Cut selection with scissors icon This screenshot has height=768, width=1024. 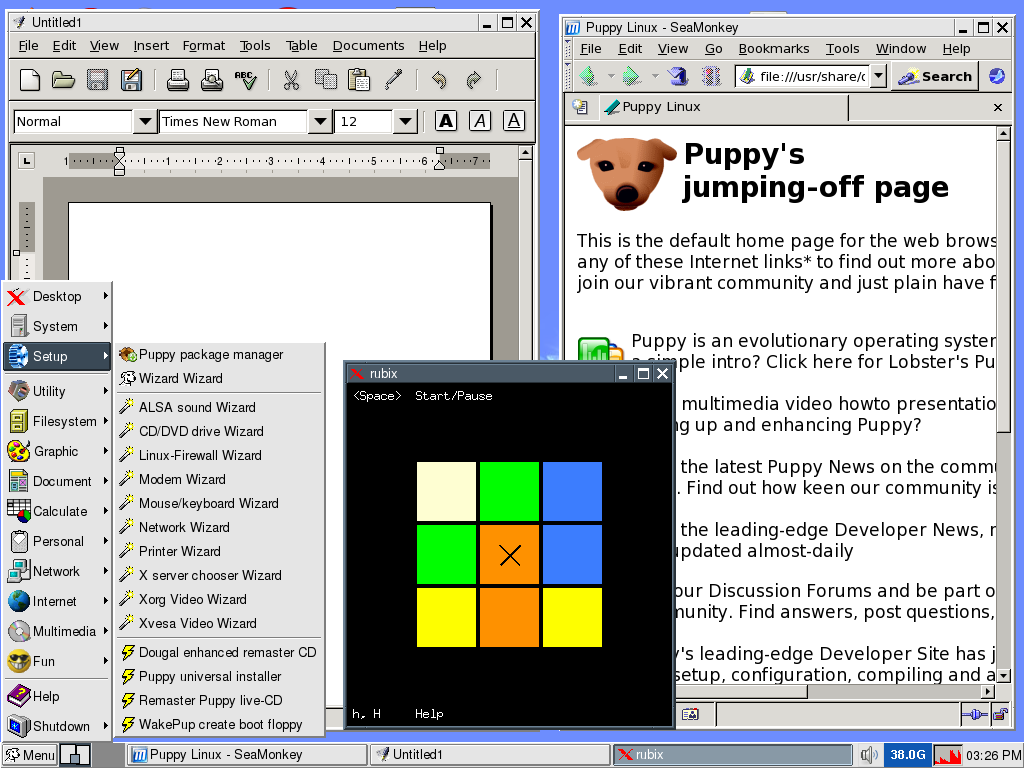coord(291,80)
